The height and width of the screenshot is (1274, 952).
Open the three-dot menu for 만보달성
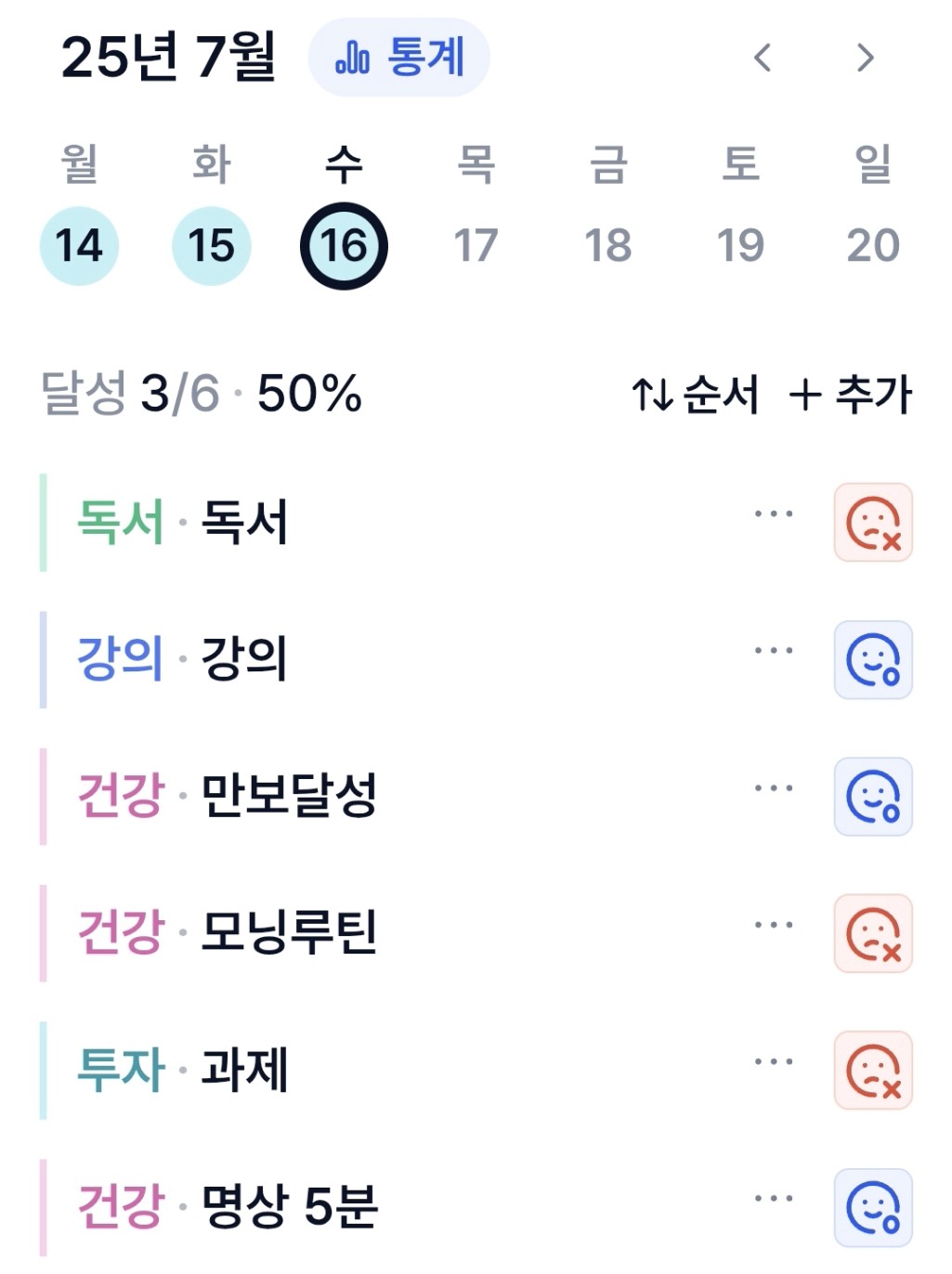coord(774,787)
